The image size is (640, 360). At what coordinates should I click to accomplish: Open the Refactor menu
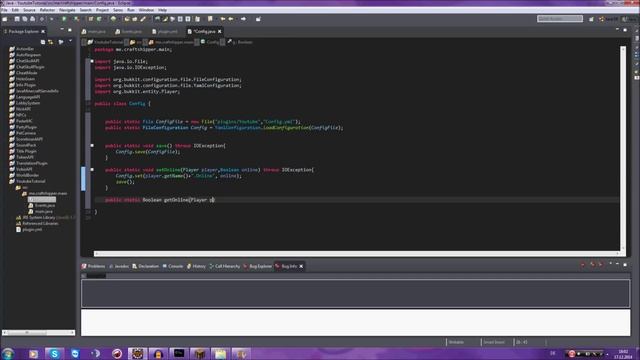coord(47,10)
